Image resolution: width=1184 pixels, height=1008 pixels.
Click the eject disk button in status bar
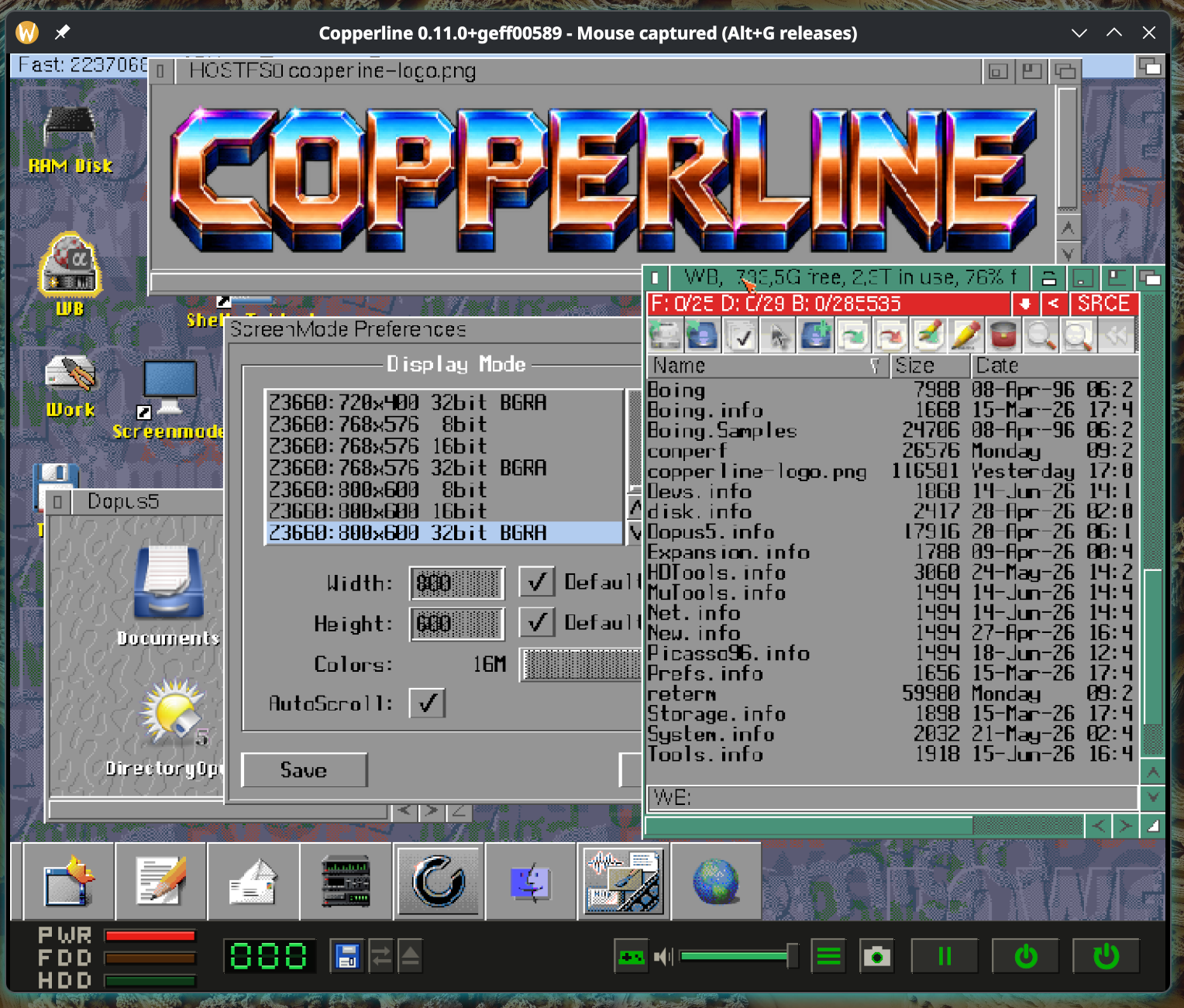(x=410, y=957)
